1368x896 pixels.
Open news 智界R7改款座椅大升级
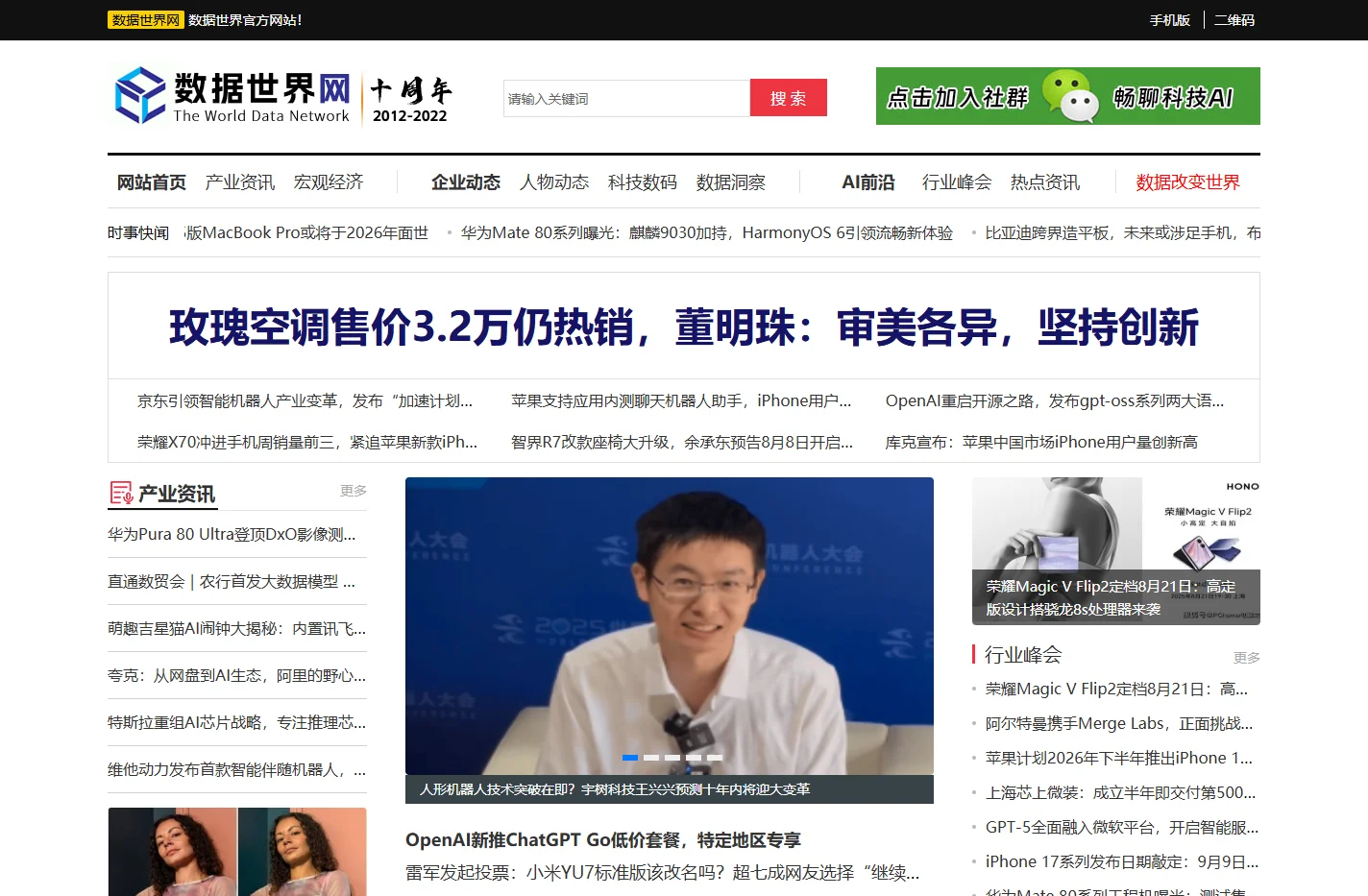[682, 442]
